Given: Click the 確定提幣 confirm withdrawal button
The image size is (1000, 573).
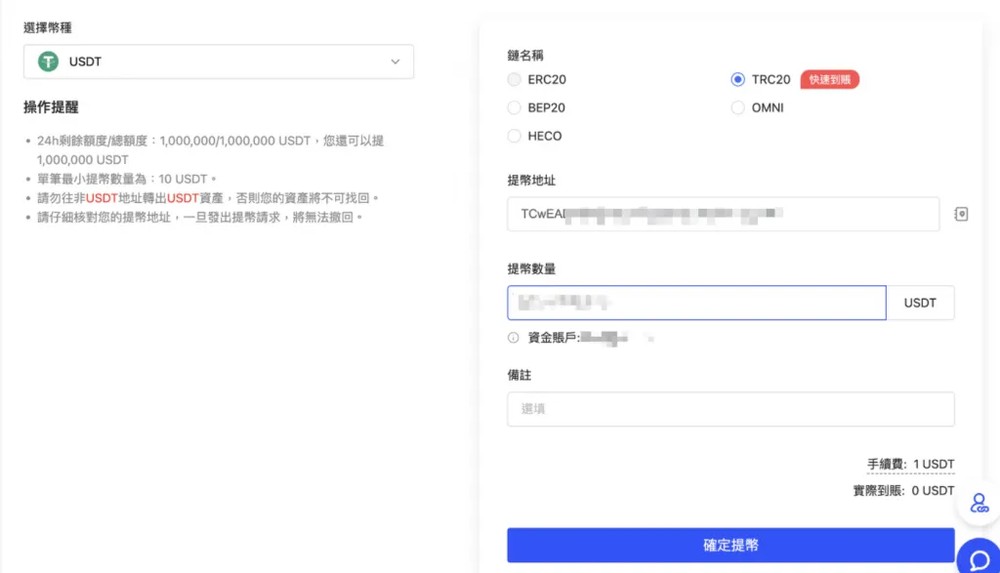Looking at the screenshot, I should pos(731,546).
